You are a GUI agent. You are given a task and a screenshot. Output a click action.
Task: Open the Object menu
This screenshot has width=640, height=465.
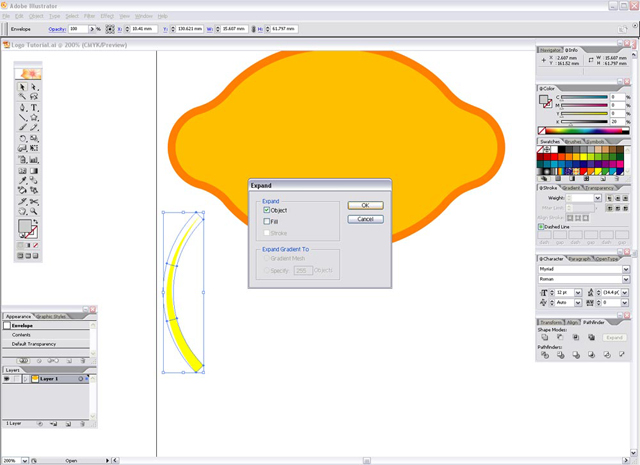pyautogui.click(x=36, y=16)
